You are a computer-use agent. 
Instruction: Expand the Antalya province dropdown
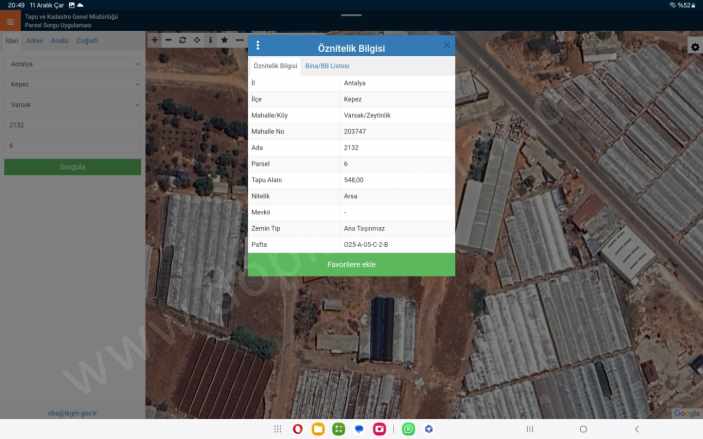coord(72,64)
